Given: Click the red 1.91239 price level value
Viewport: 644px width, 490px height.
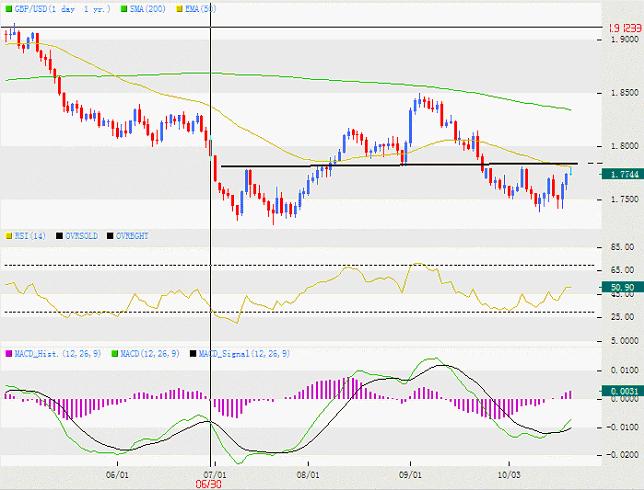Looking at the screenshot, I should [x=625, y=28].
